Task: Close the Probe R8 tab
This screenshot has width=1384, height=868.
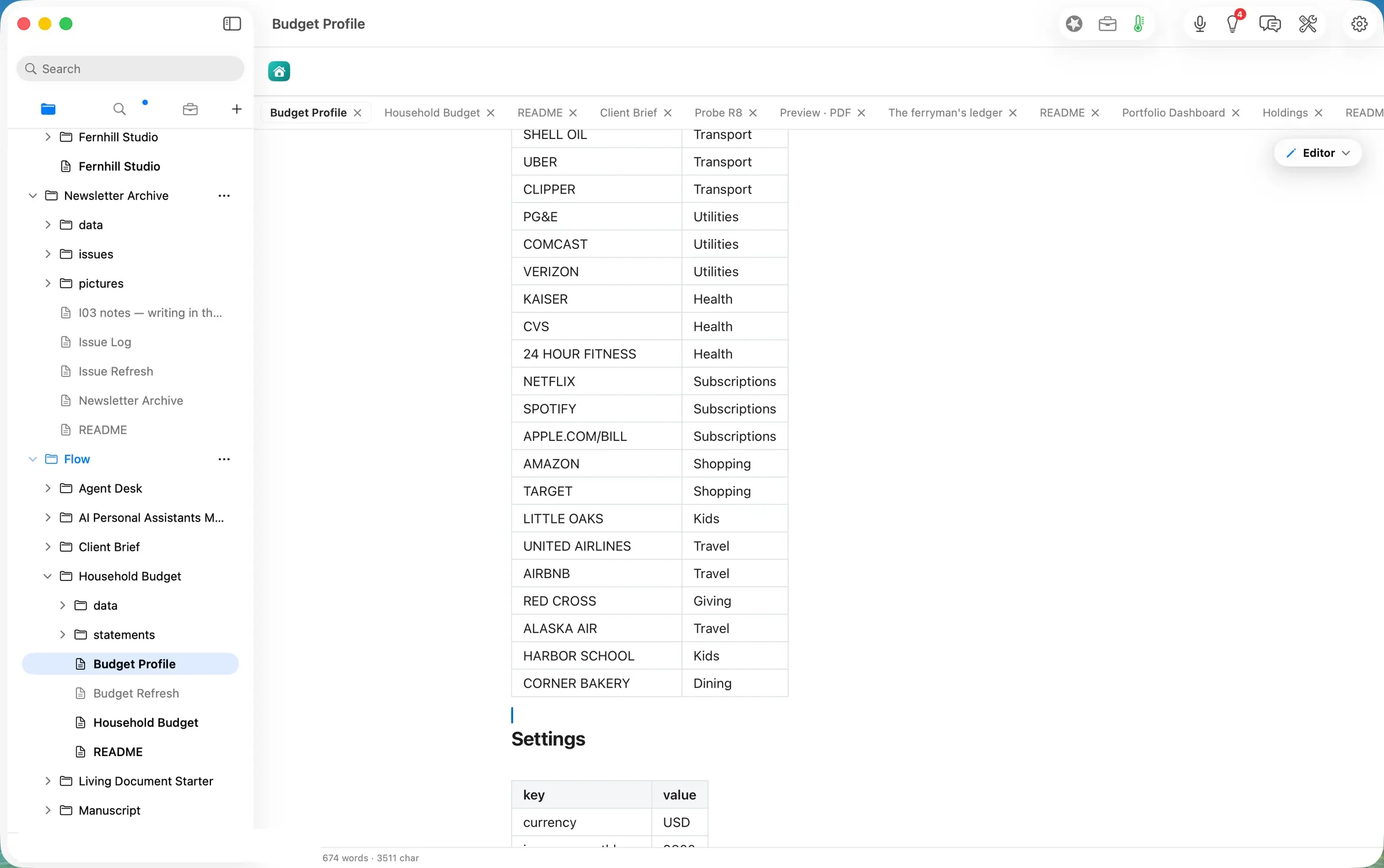Action: point(753,113)
